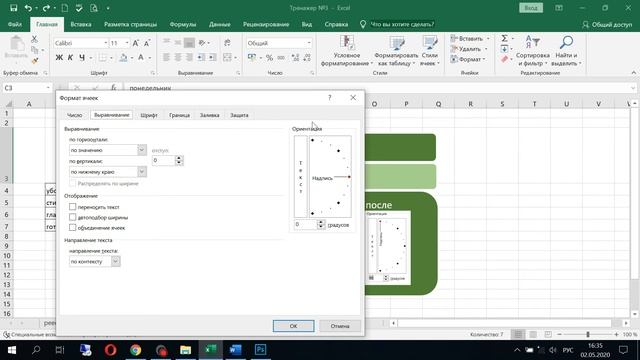Image resolution: width=640 pixels, height=360 pixels.
Task: Click Что вы хотите сделать search
Action: [402, 24]
